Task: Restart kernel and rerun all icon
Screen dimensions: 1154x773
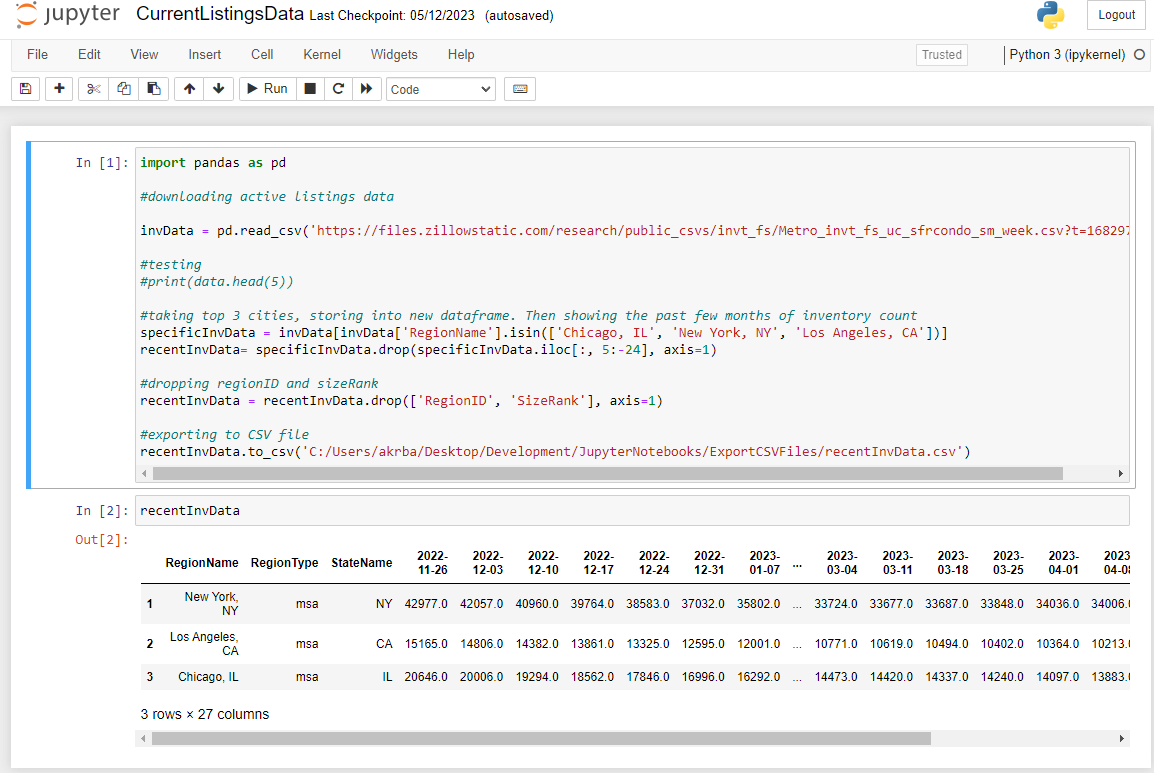Action: pyautogui.click(x=367, y=89)
